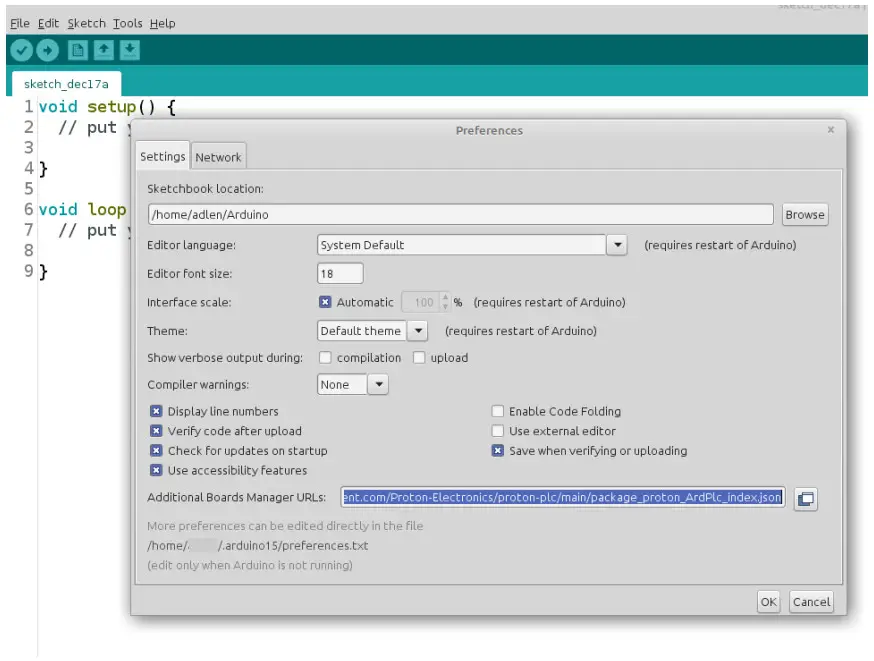Open the Theme dropdown

pos(417,331)
